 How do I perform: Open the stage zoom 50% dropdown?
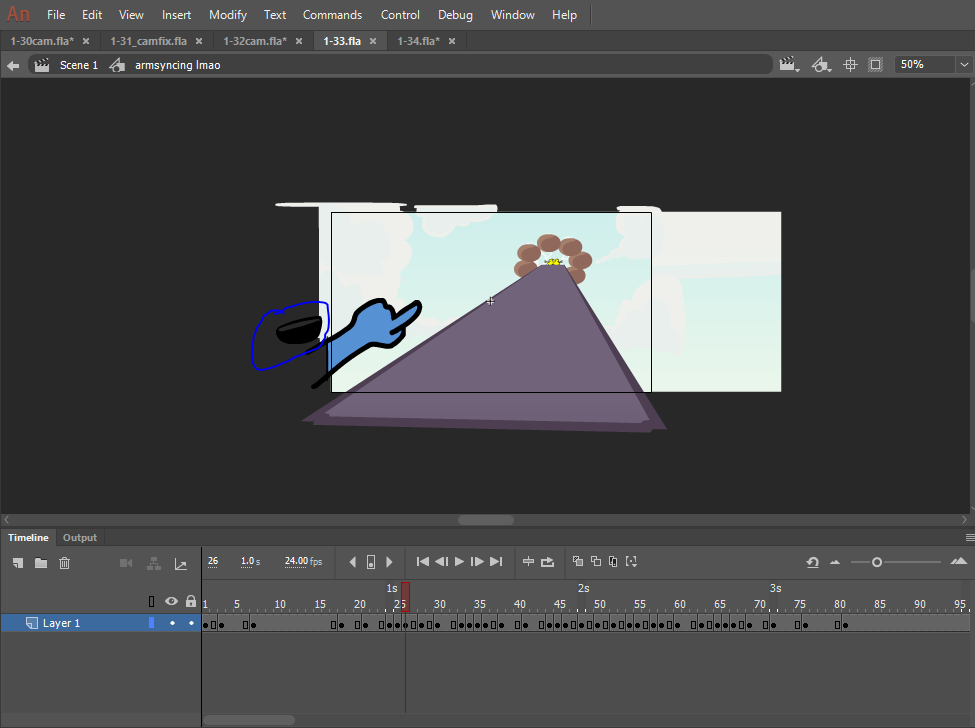coord(964,64)
